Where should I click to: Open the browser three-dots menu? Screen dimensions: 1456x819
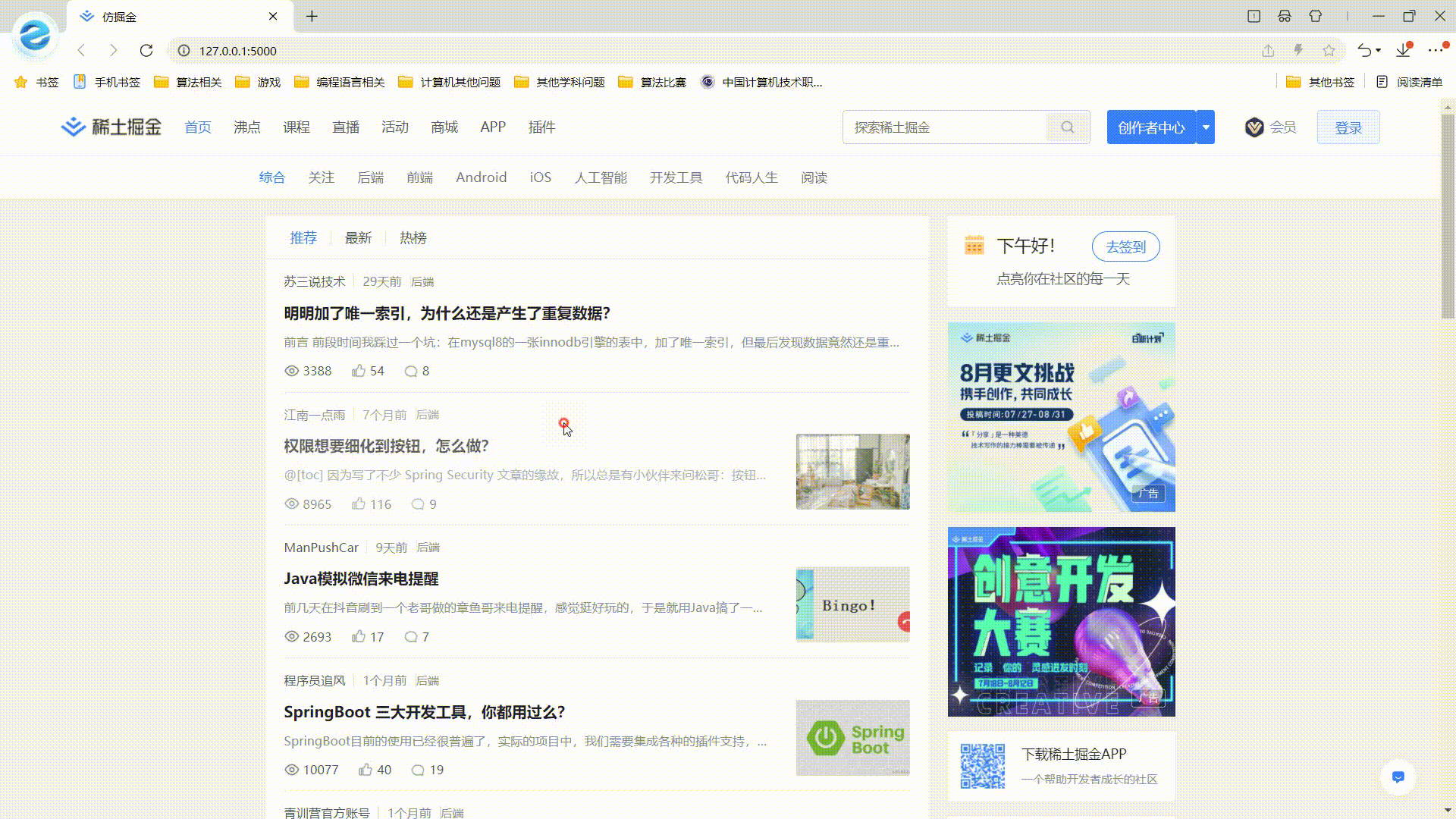tap(1436, 51)
